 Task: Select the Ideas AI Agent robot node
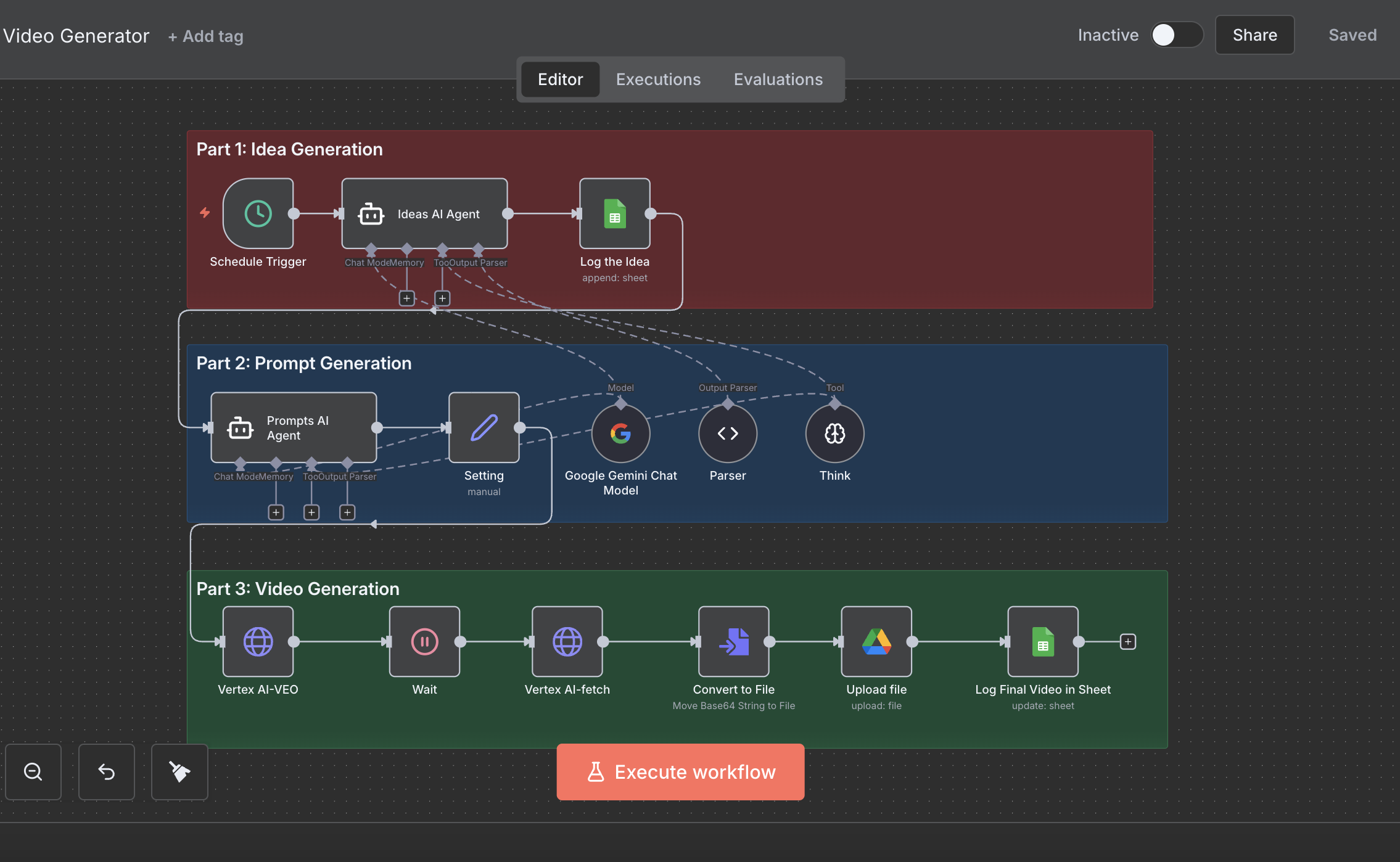pos(424,213)
